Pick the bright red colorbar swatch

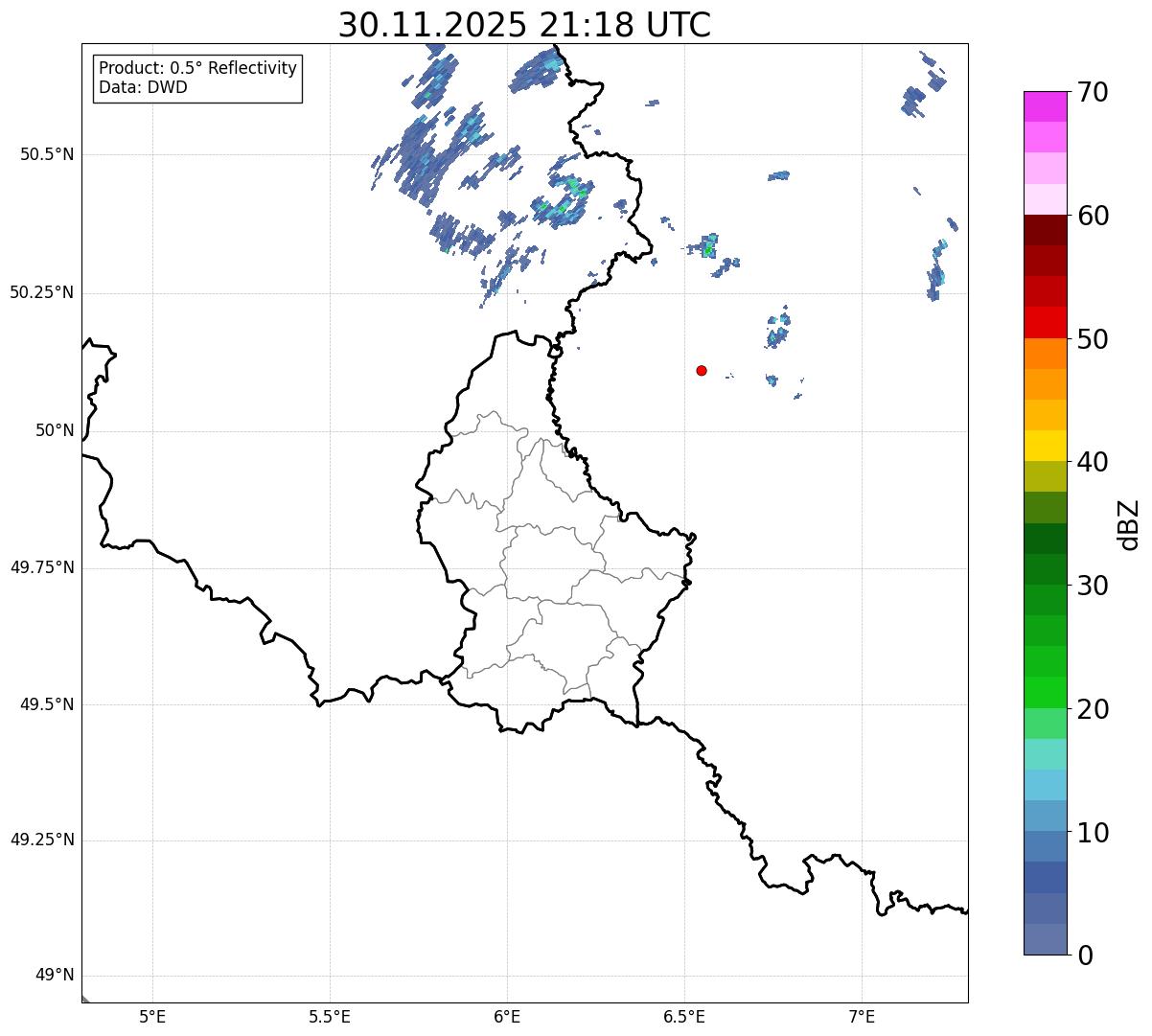pos(1046,323)
